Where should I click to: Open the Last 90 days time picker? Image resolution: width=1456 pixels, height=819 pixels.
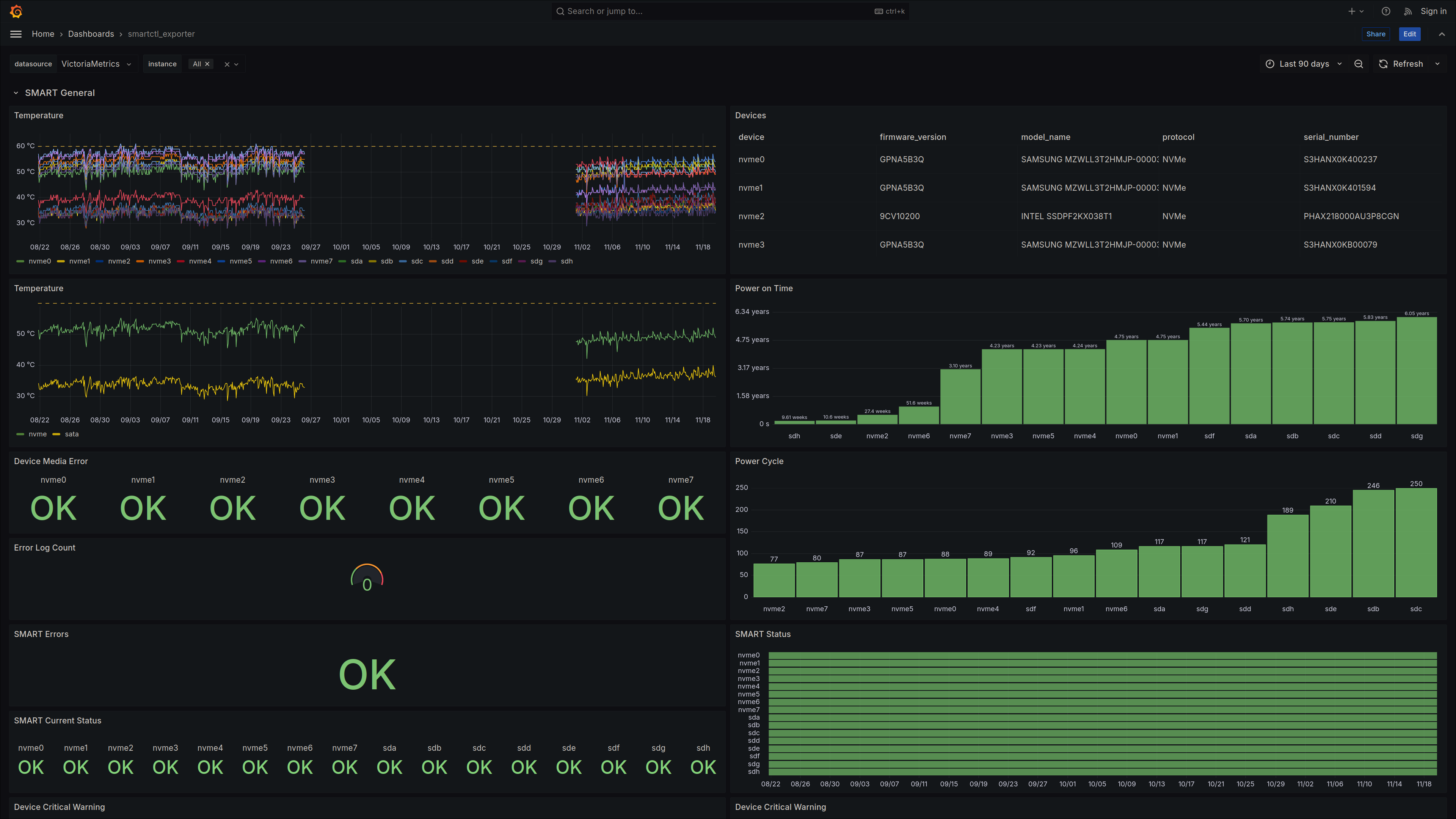tap(1304, 64)
